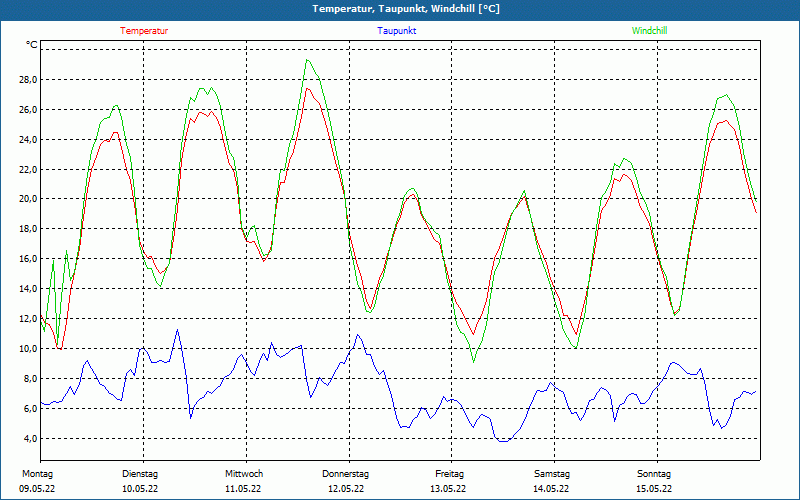This screenshot has width=800, height=500.
Task: Click the chart title in the header bar
Action: tap(406, 9)
